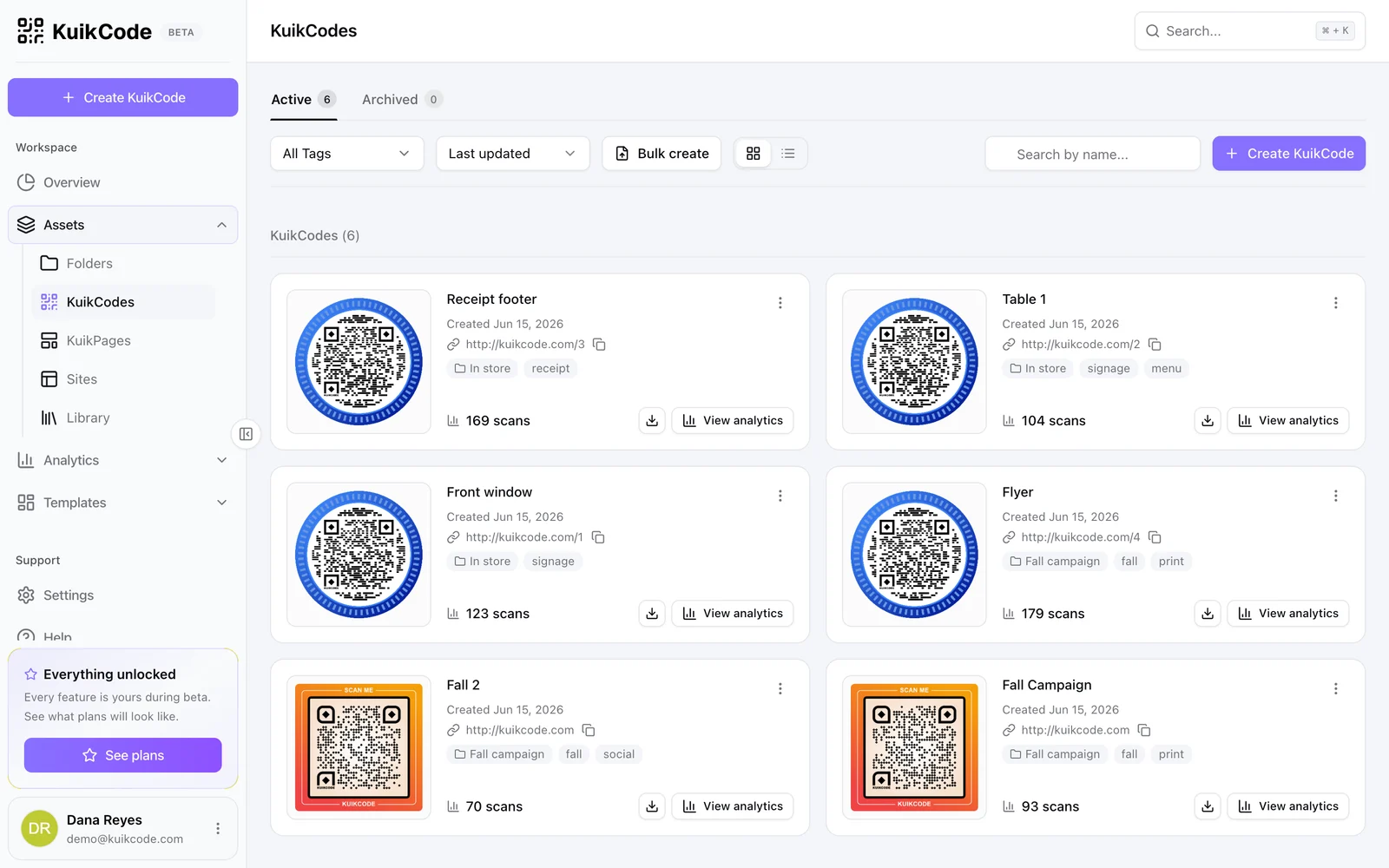Copy the Table 1 short link

click(1155, 345)
